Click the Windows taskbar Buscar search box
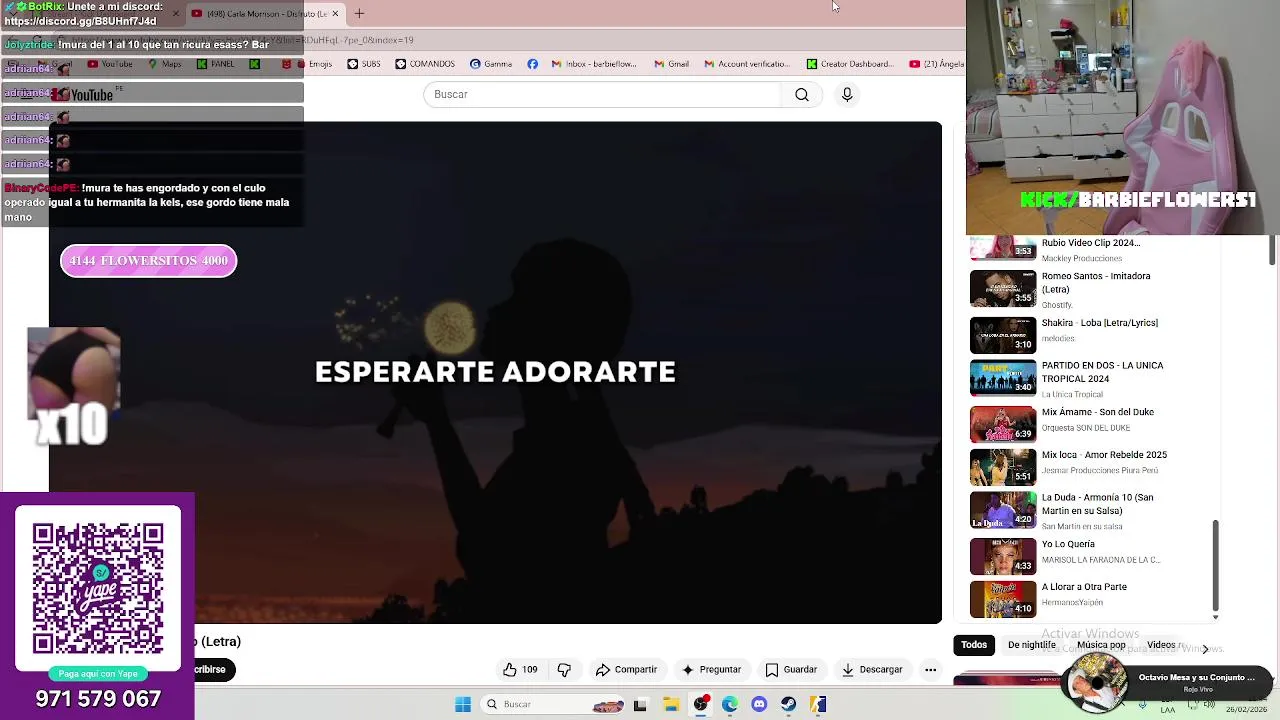 [552, 705]
